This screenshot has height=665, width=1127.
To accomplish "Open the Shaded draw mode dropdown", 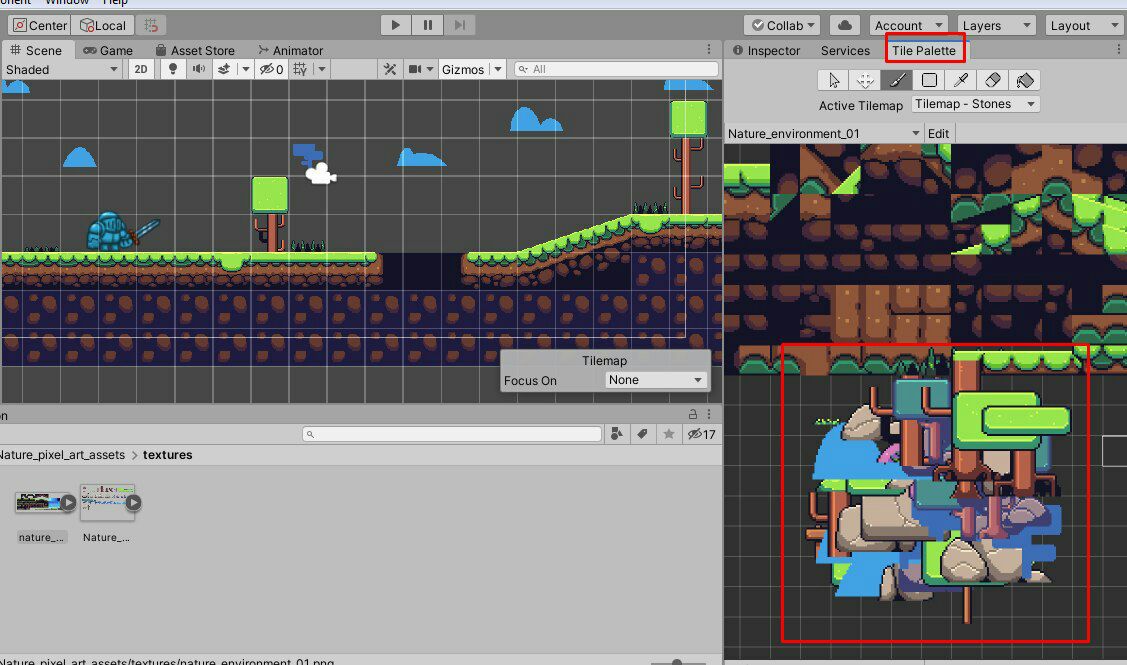I will pyautogui.click(x=61, y=69).
